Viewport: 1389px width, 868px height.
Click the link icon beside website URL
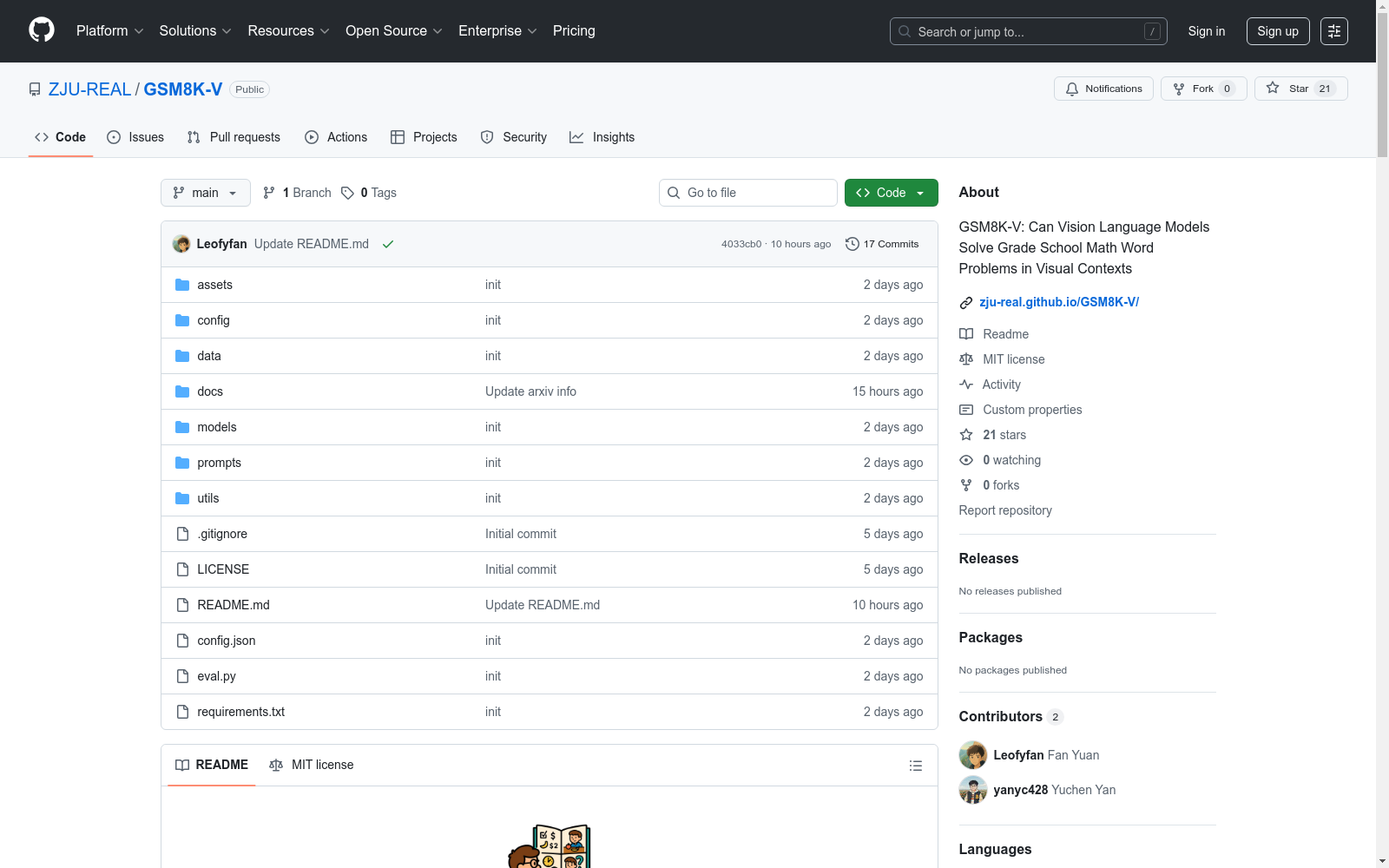coord(966,303)
